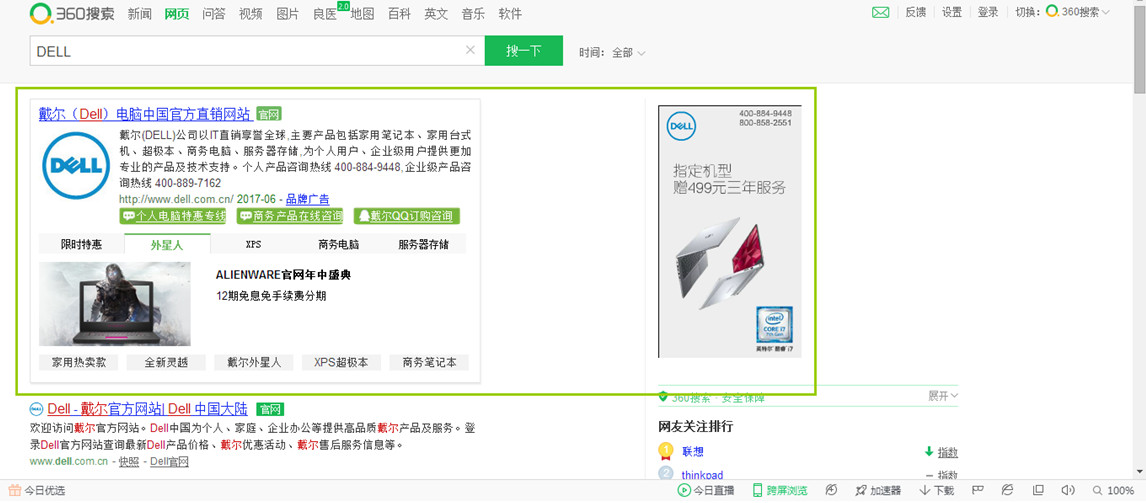Expand the 展开 section on the right
Image resolution: width=1146 pixels, height=503 pixels.
[944, 396]
